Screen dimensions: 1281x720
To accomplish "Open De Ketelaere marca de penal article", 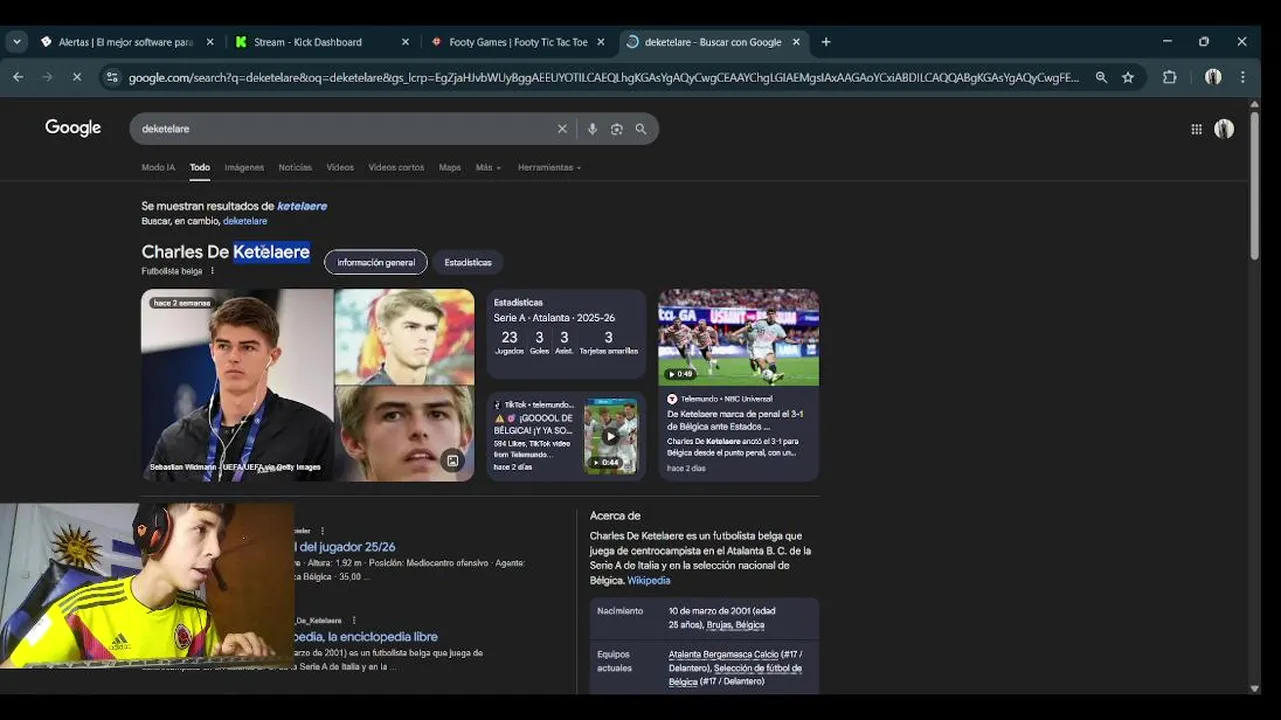I will coord(735,420).
